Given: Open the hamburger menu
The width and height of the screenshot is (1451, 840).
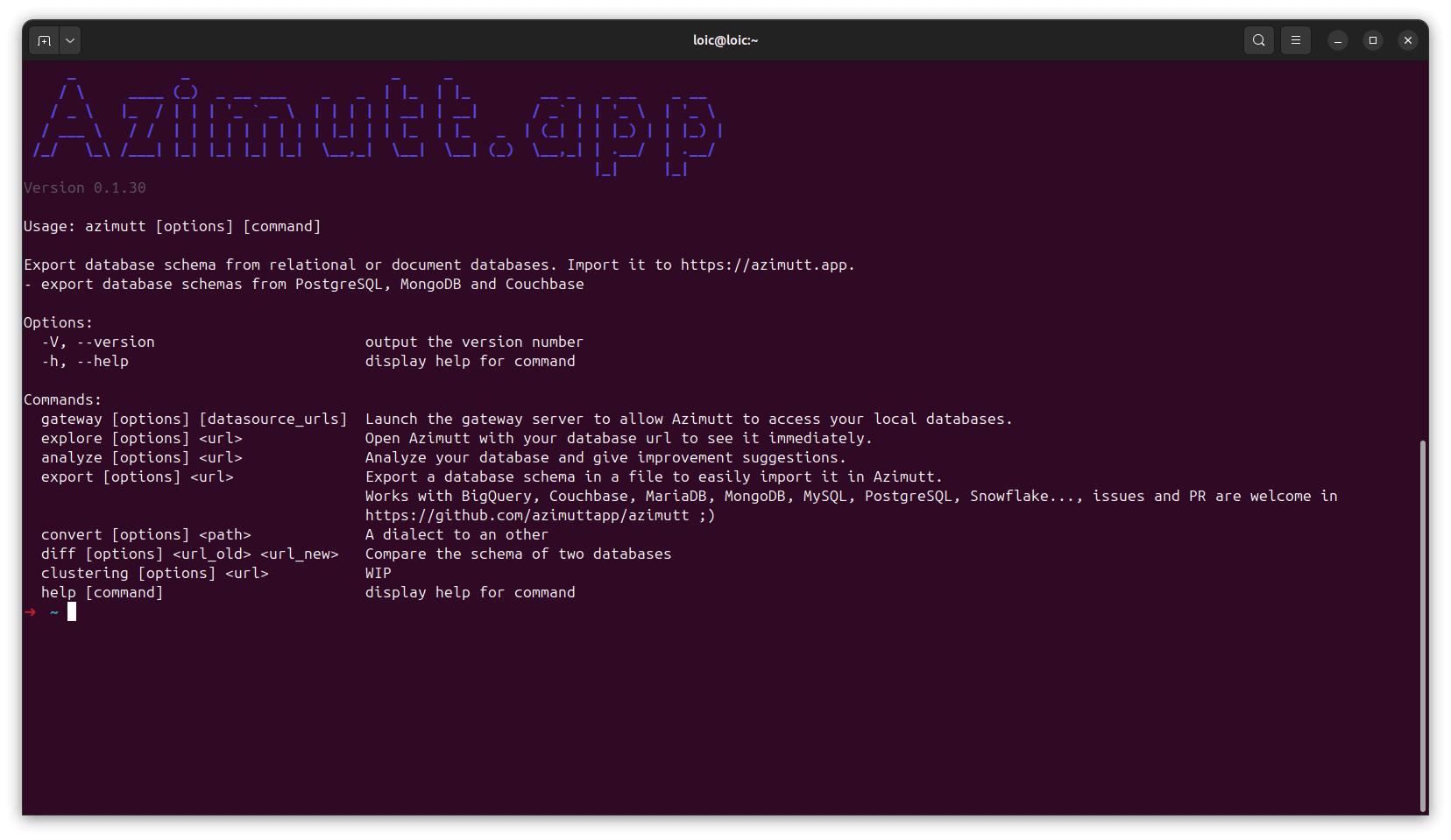Looking at the screenshot, I should 1296,39.
